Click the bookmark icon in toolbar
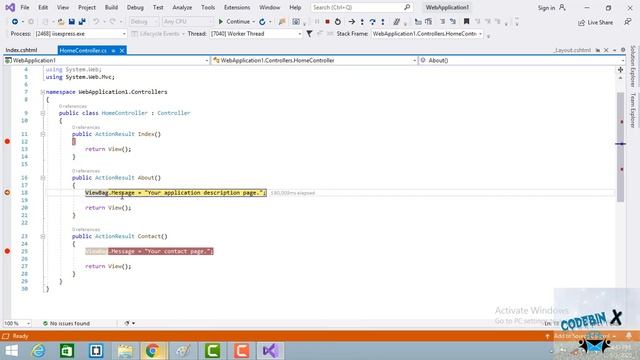Image resolution: width=640 pixels, height=360 pixels. (x=467, y=22)
